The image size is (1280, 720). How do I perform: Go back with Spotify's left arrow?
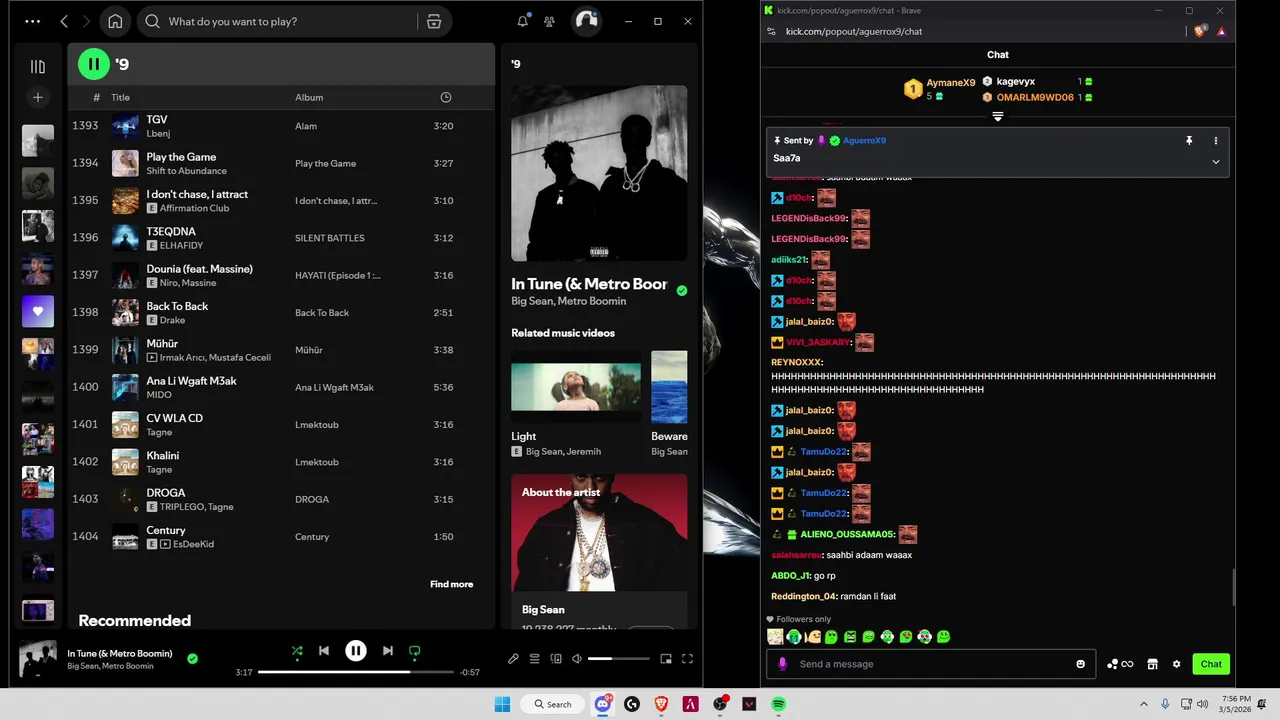pyautogui.click(x=64, y=21)
